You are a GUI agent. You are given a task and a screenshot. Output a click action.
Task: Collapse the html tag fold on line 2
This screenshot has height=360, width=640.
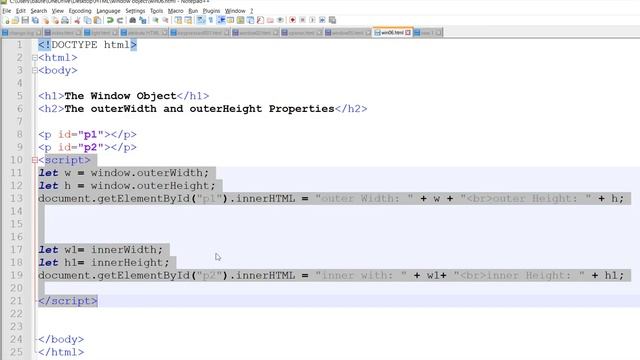35,58
